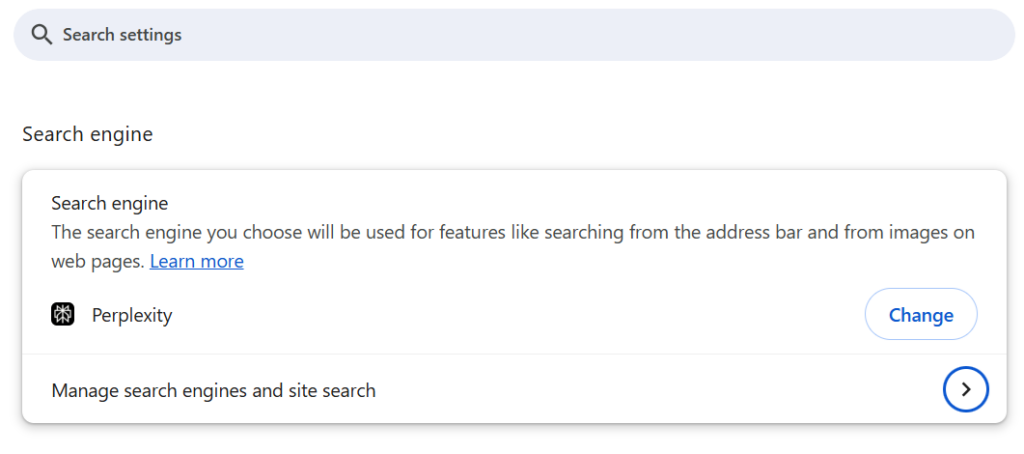This screenshot has width=1024, height=454.
Task: Focus the Search settings field
Action: [x=514, y=35]
